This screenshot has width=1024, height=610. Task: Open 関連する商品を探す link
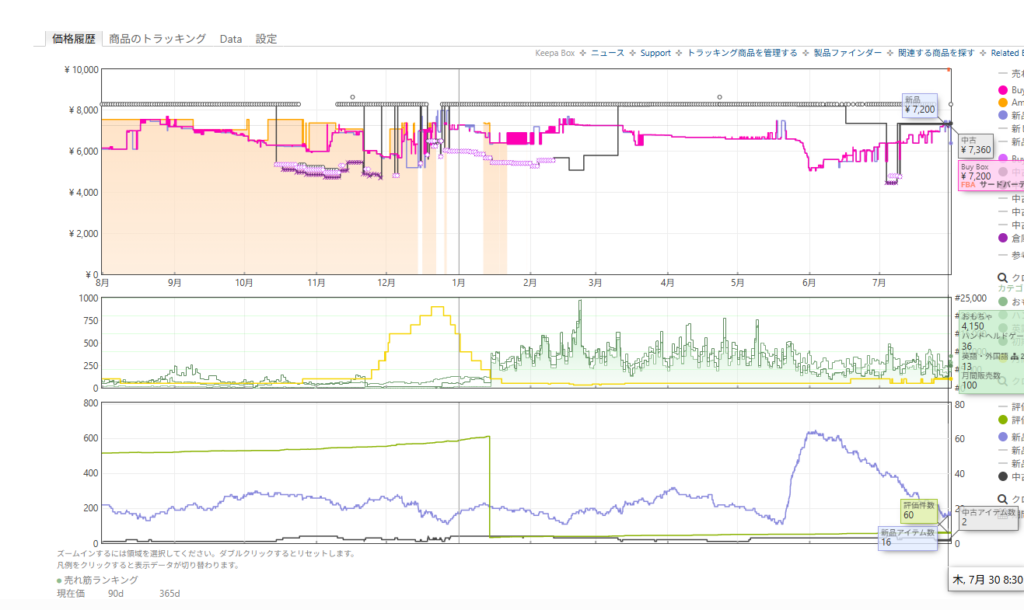click(x=936, y=53)
